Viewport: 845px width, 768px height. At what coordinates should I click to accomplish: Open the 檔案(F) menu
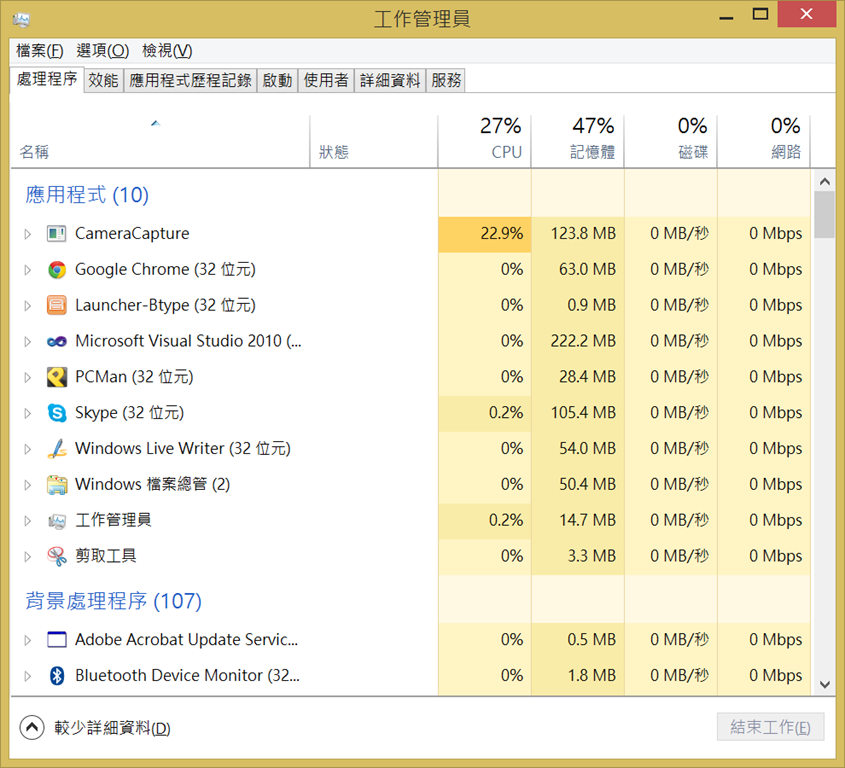point(40,51)
